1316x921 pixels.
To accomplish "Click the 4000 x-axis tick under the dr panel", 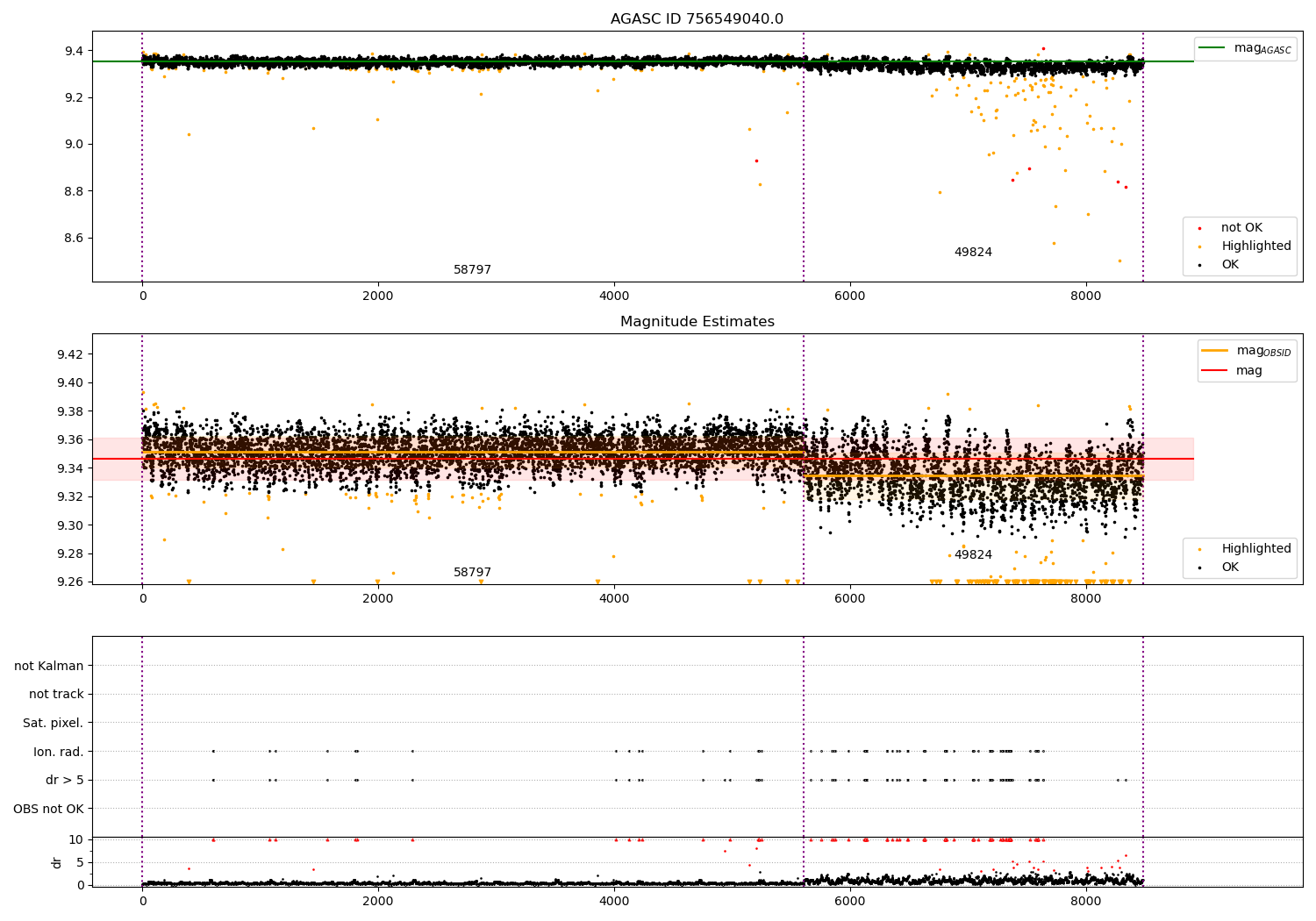I will (614, 902).
